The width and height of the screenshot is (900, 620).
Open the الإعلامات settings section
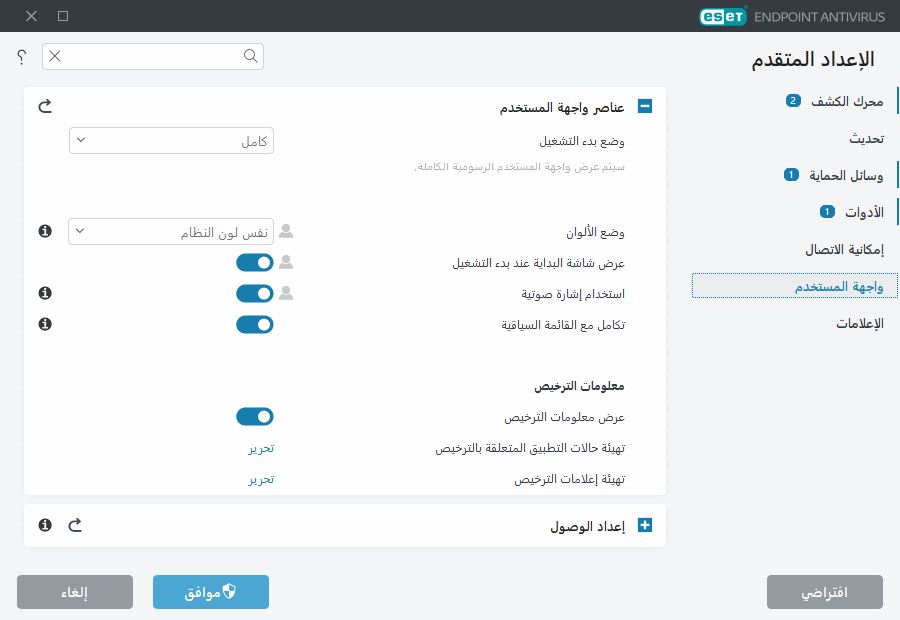pos(860,322)
